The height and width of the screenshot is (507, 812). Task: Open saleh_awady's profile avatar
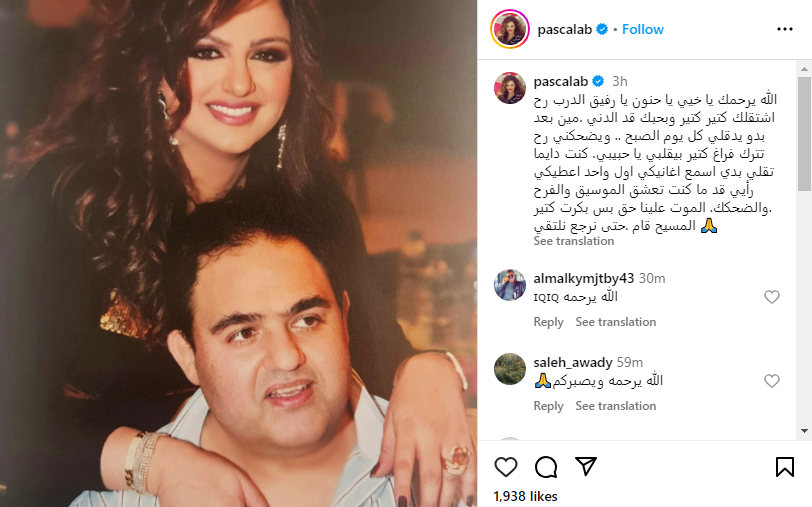click(x=510, y=369)
